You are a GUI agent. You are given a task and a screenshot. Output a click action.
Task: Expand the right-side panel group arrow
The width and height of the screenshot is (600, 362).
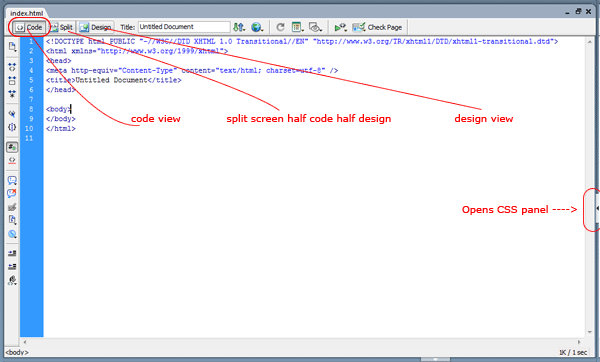(597, 209)
